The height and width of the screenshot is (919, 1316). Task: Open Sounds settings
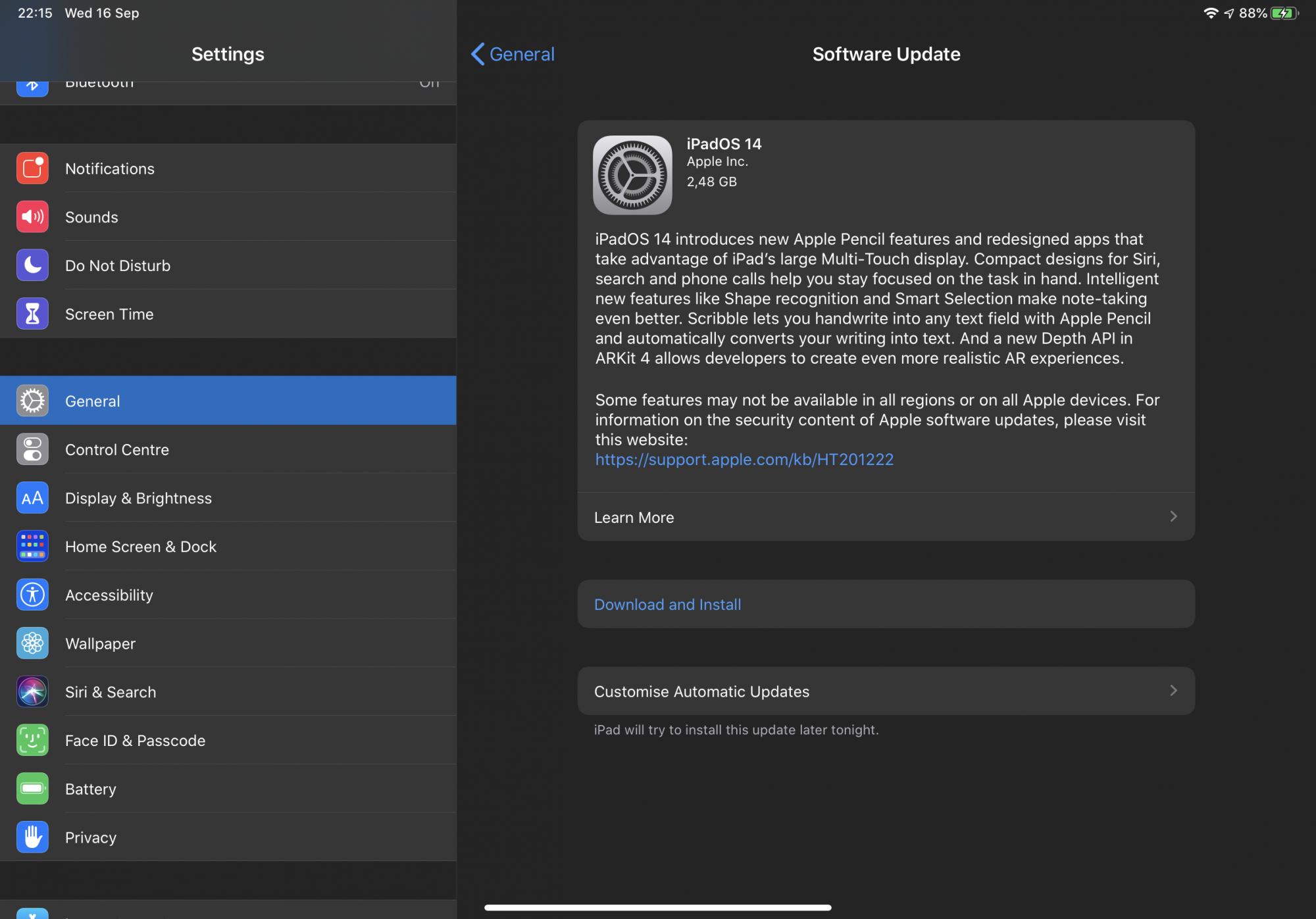coord(228,217)
